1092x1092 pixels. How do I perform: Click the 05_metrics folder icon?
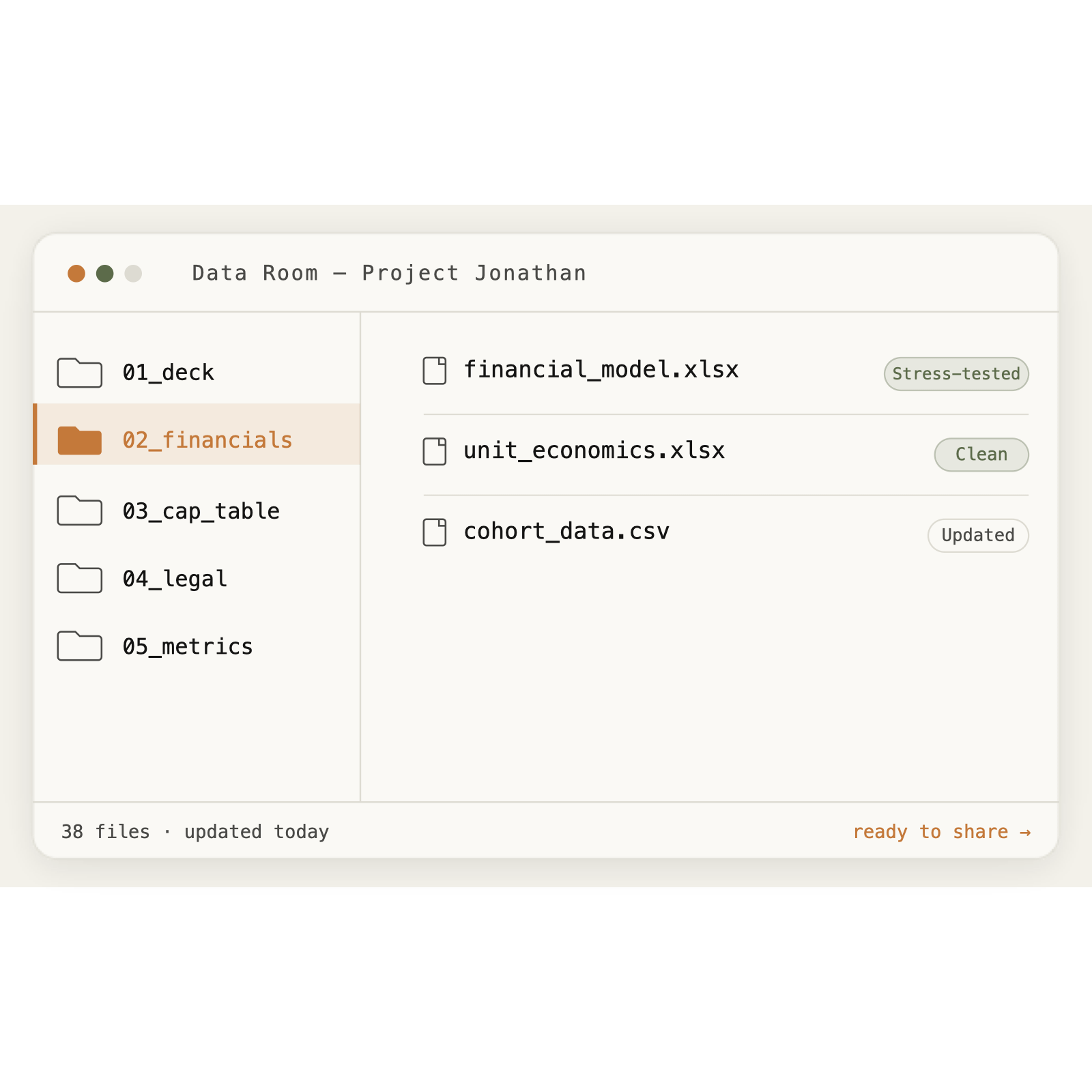[x=80, y=646]
